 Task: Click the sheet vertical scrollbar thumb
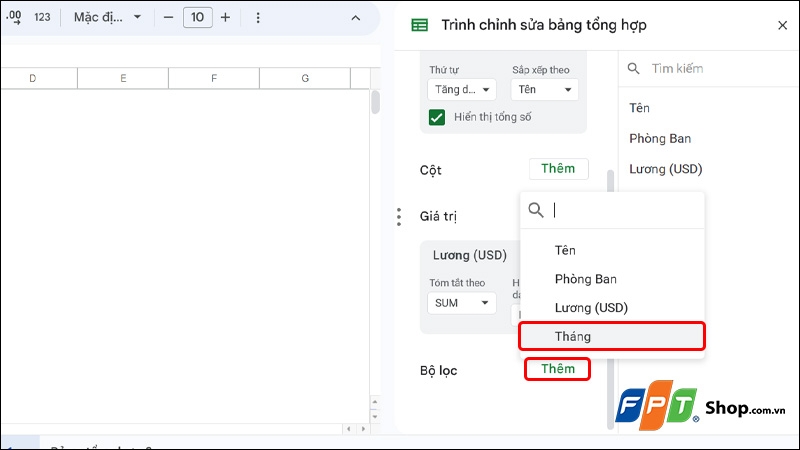click(x=376, y=102)
